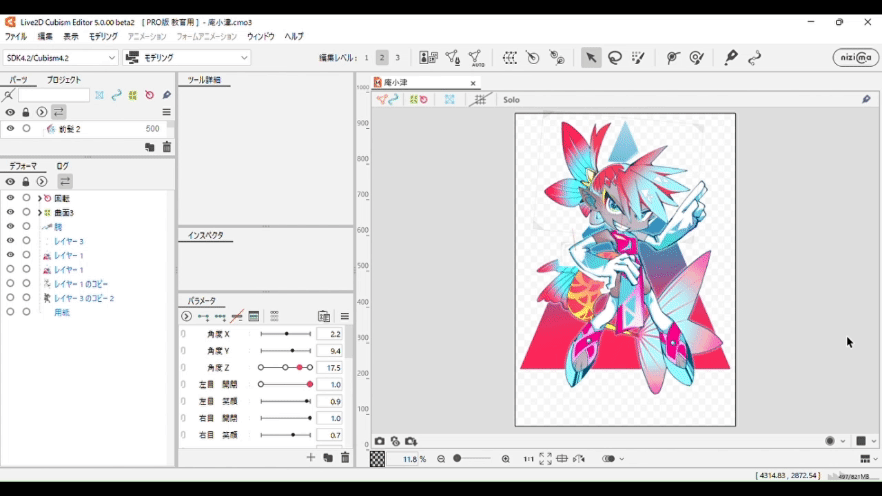Hide the 前髪2 part
This screenshot has width=882, height=496.
pyautogui.click(x=10, y=129)
